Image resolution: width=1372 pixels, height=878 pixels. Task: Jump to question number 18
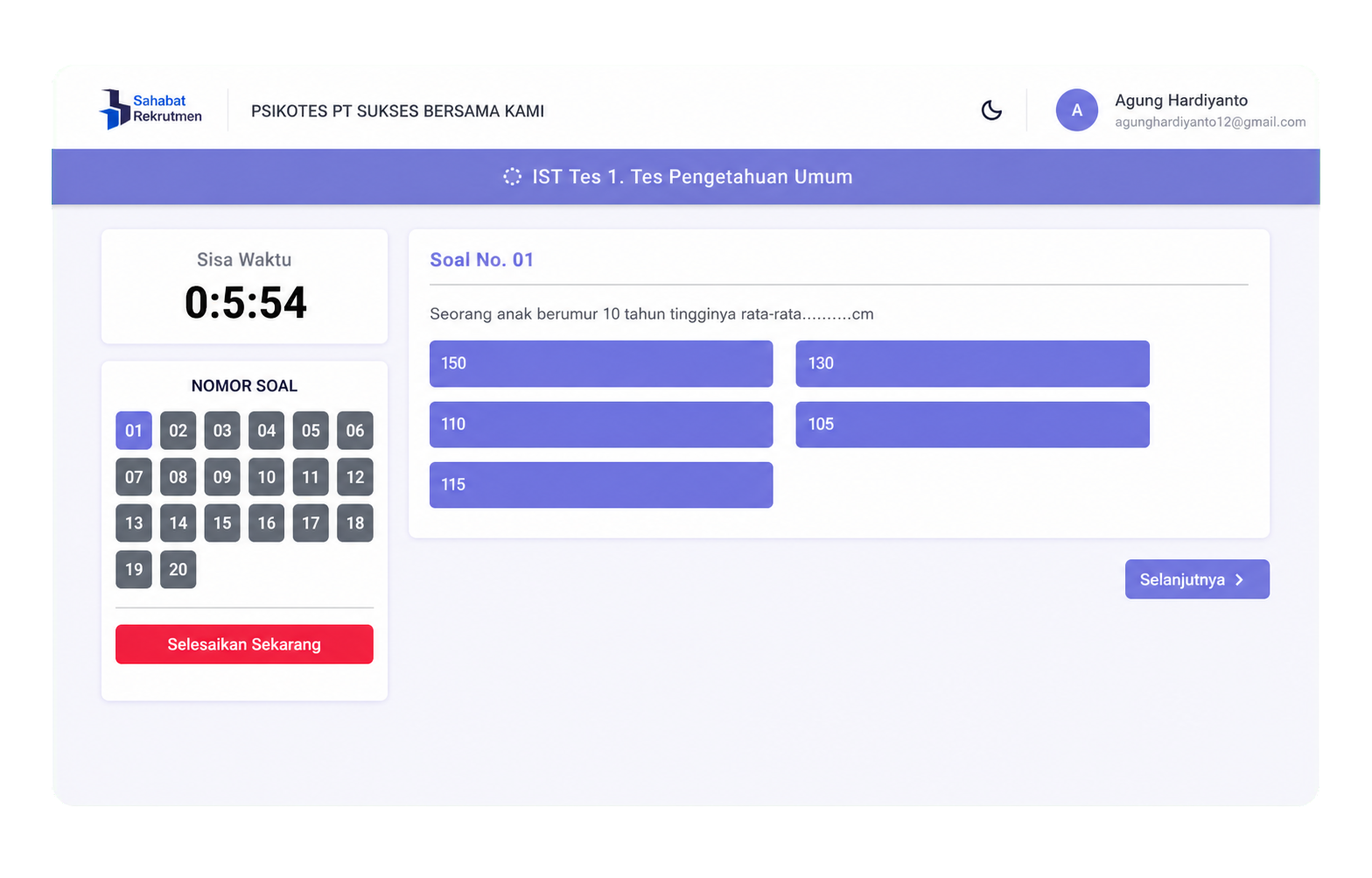point(355,523)
